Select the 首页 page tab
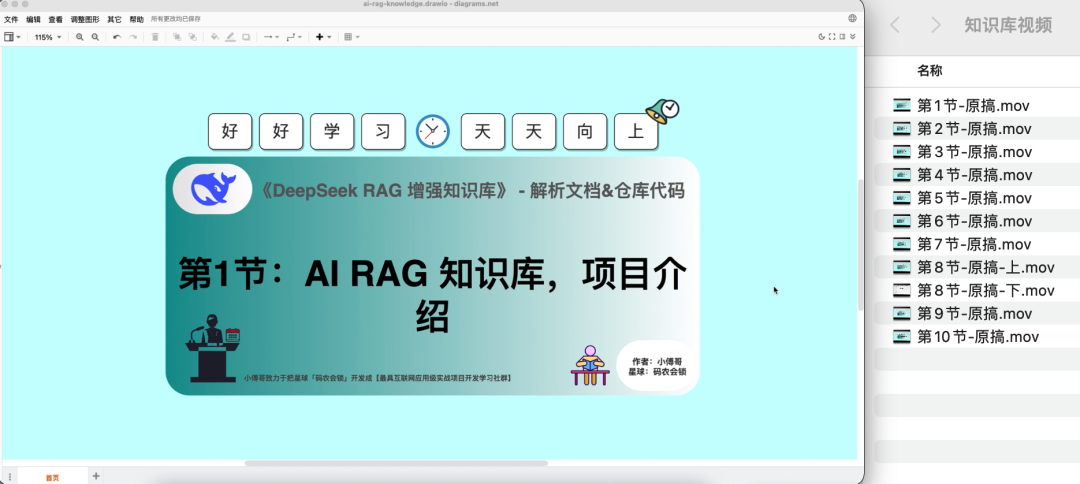This screenshot has width=1080, height=484. 52,476
